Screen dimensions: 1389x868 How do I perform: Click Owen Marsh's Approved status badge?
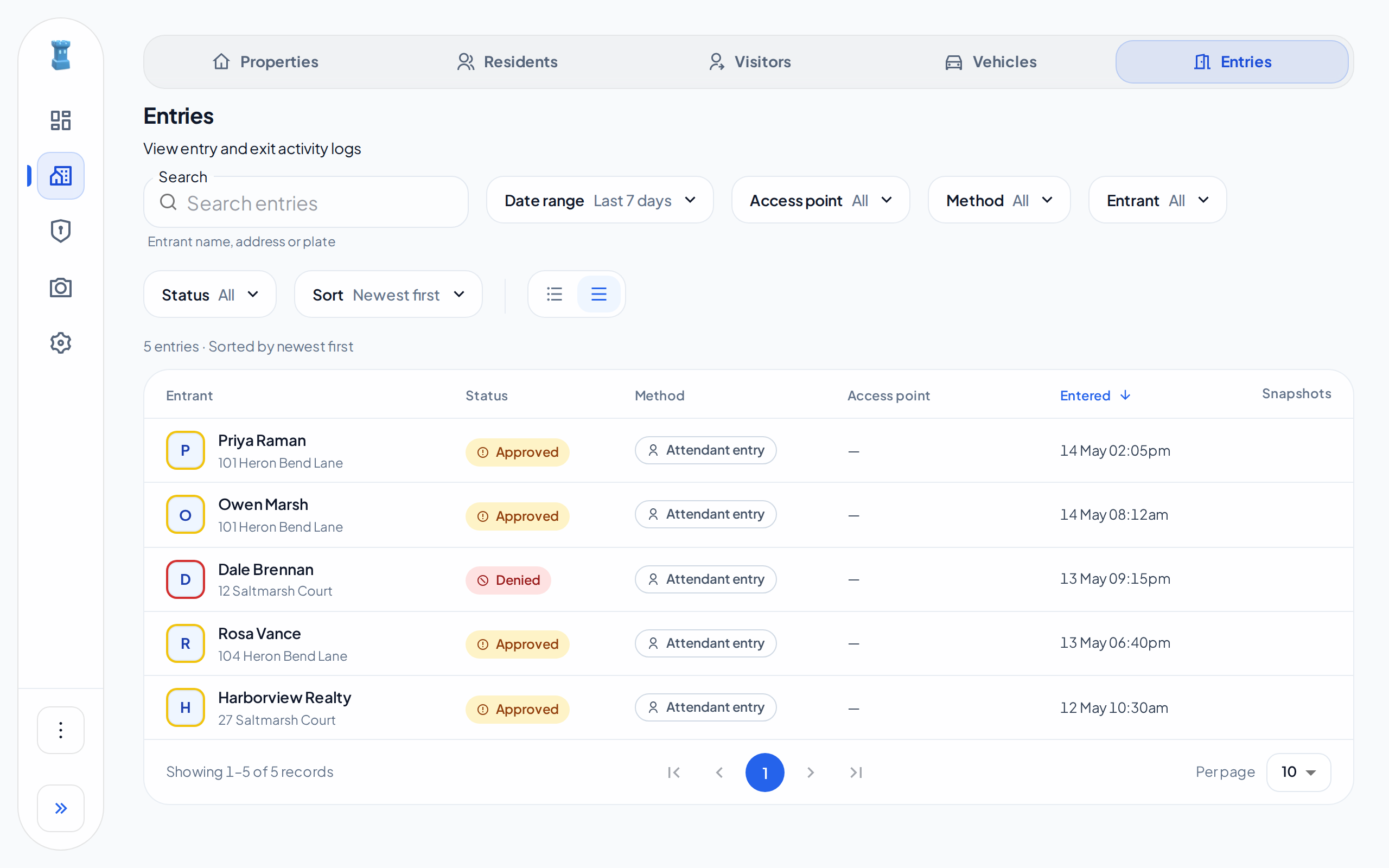(517, 515)
